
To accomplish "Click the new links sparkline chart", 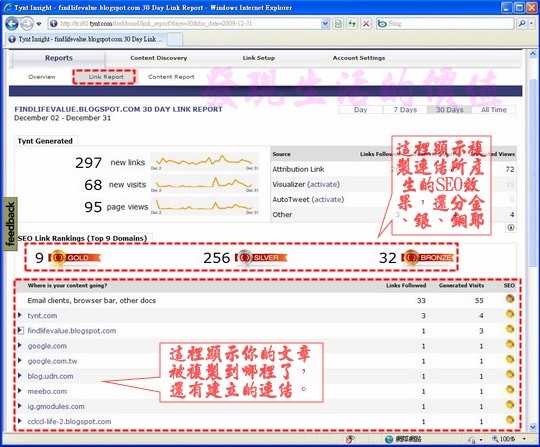I will (205, 161).
